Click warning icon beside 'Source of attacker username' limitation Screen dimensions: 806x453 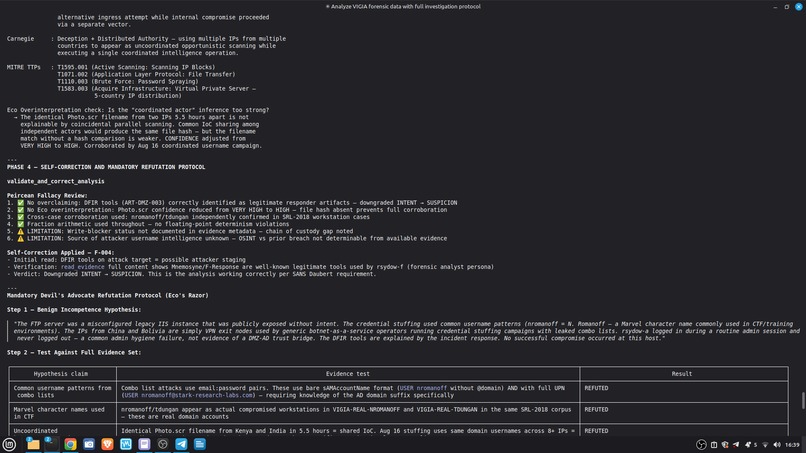tap(21, 239)
